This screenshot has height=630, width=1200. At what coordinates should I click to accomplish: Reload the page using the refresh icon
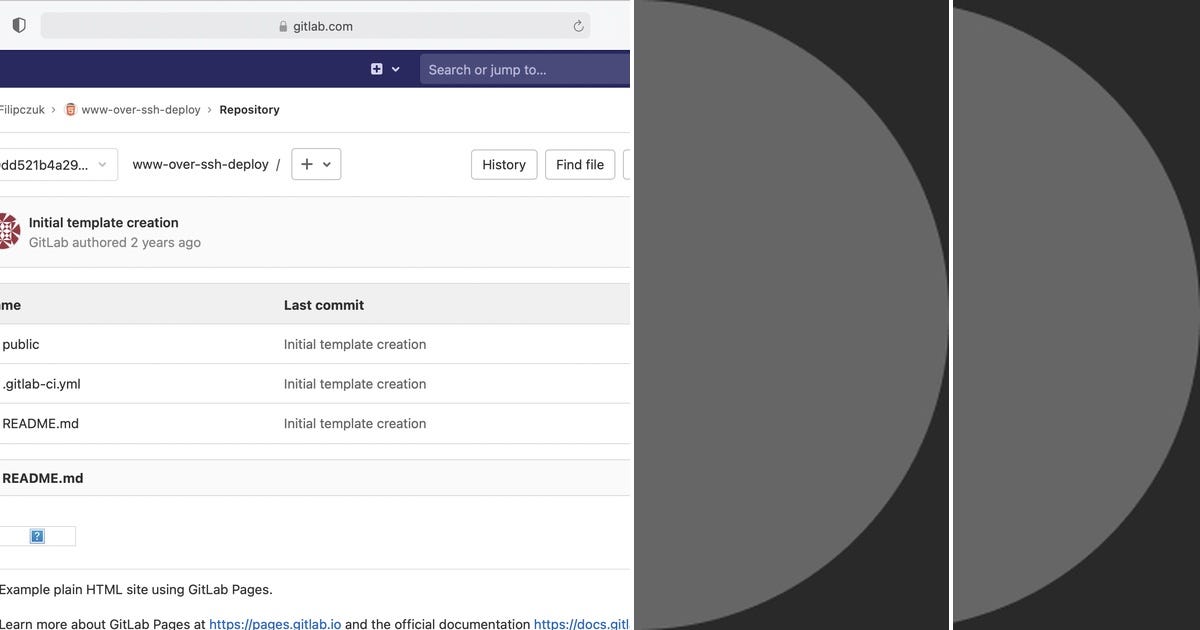(578, 26)
